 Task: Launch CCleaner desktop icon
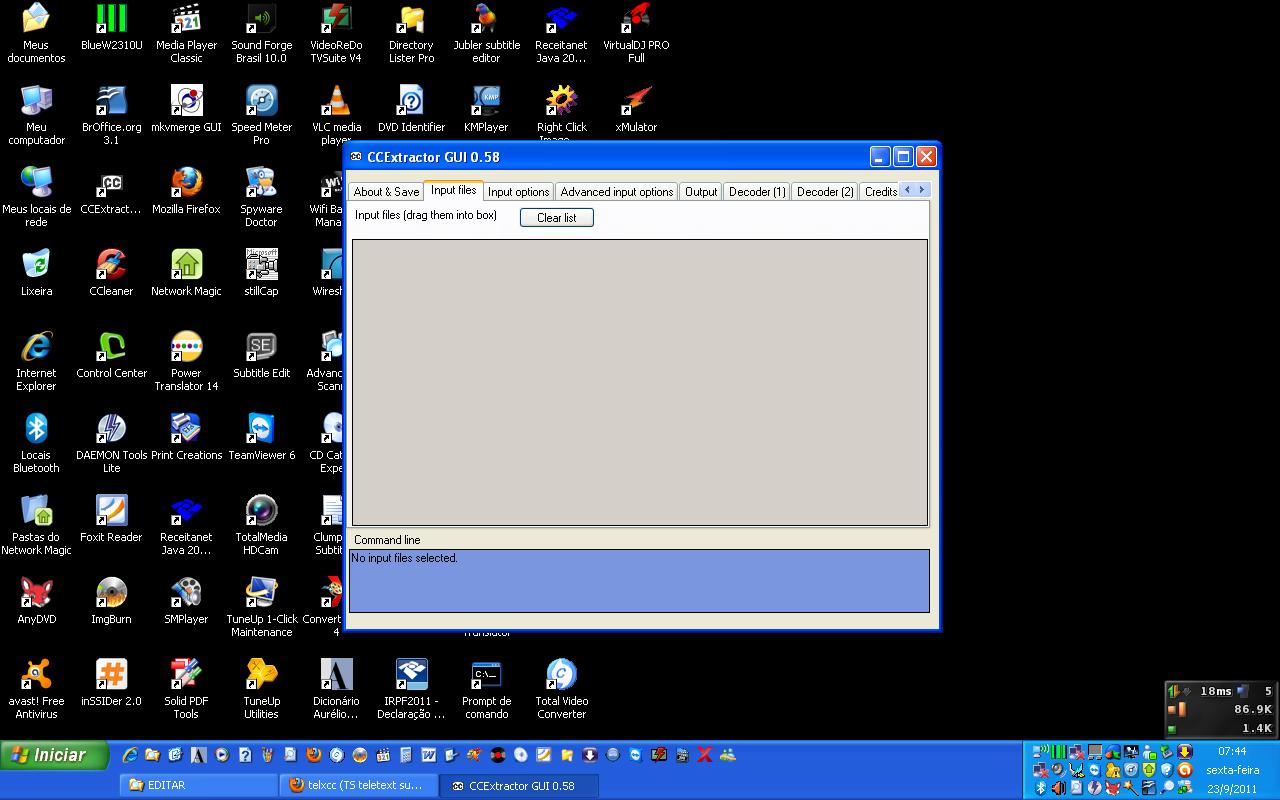111,273
